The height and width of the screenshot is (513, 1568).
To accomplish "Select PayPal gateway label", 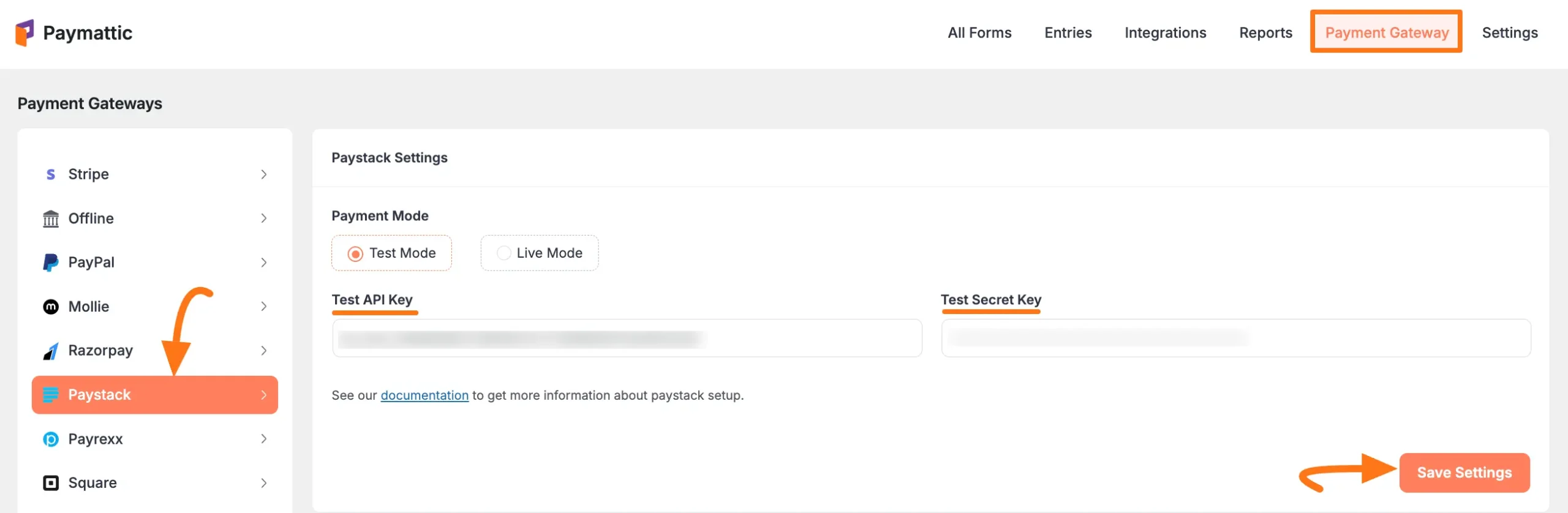I will 91,263.
